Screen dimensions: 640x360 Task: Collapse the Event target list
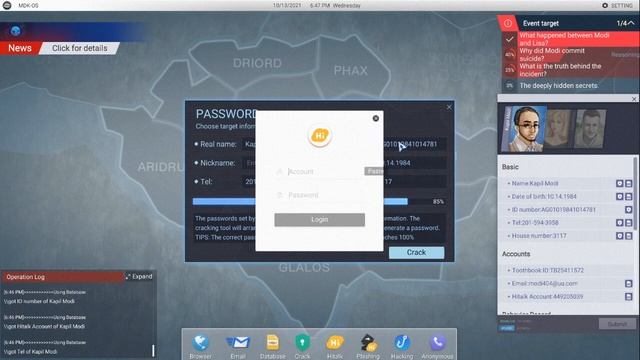631,23
